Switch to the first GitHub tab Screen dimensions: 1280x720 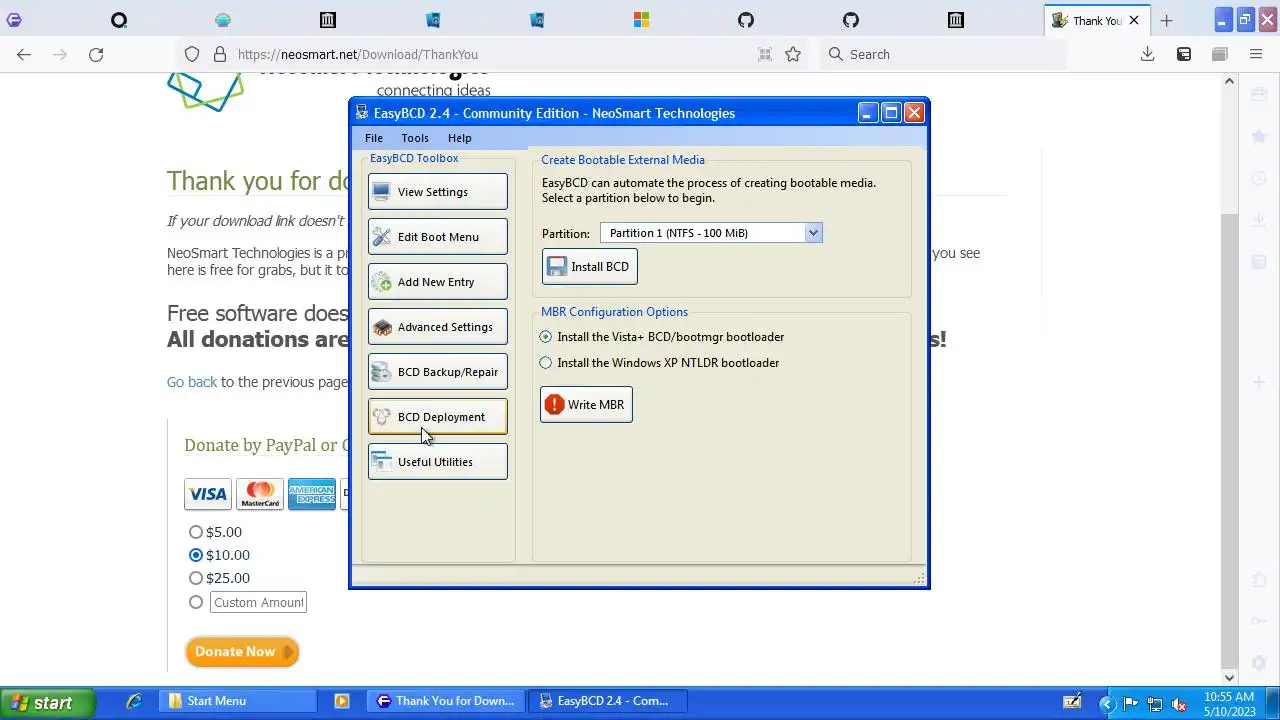coord(746,20)
